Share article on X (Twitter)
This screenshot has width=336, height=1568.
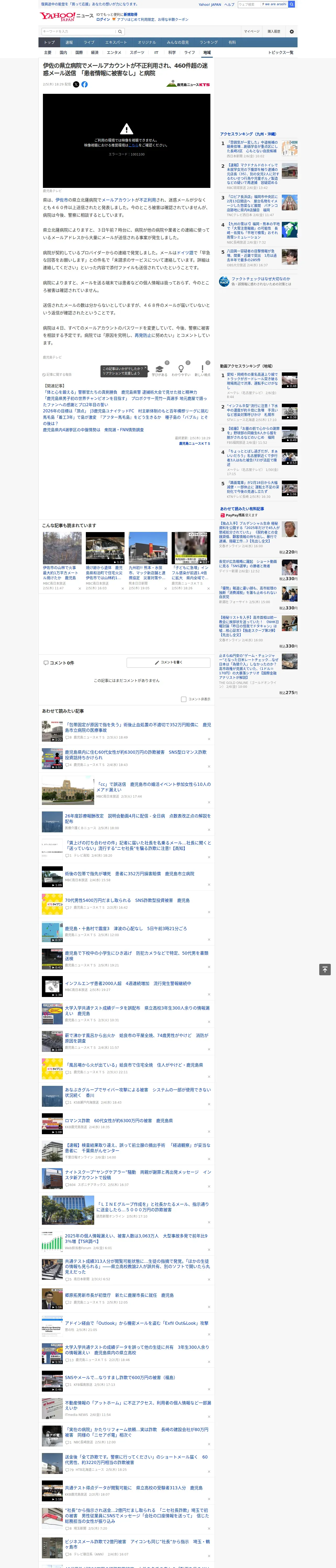coord(76,85)
